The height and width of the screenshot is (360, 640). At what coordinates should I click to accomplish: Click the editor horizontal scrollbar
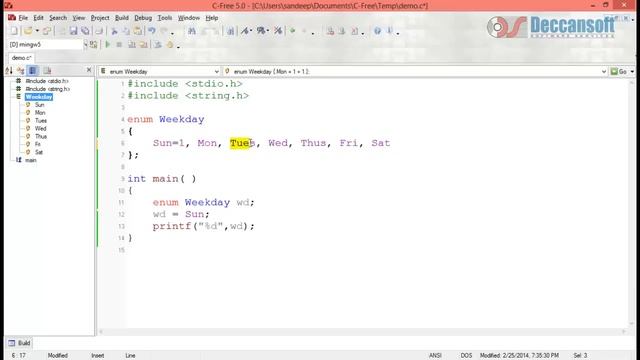click(362, 332)
